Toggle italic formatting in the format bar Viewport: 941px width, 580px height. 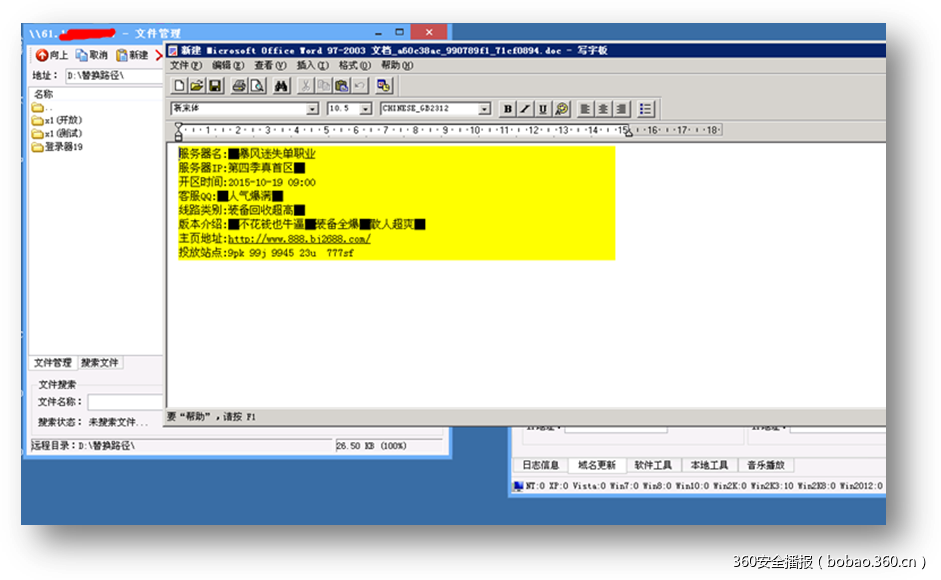click(x=524, y=108)
